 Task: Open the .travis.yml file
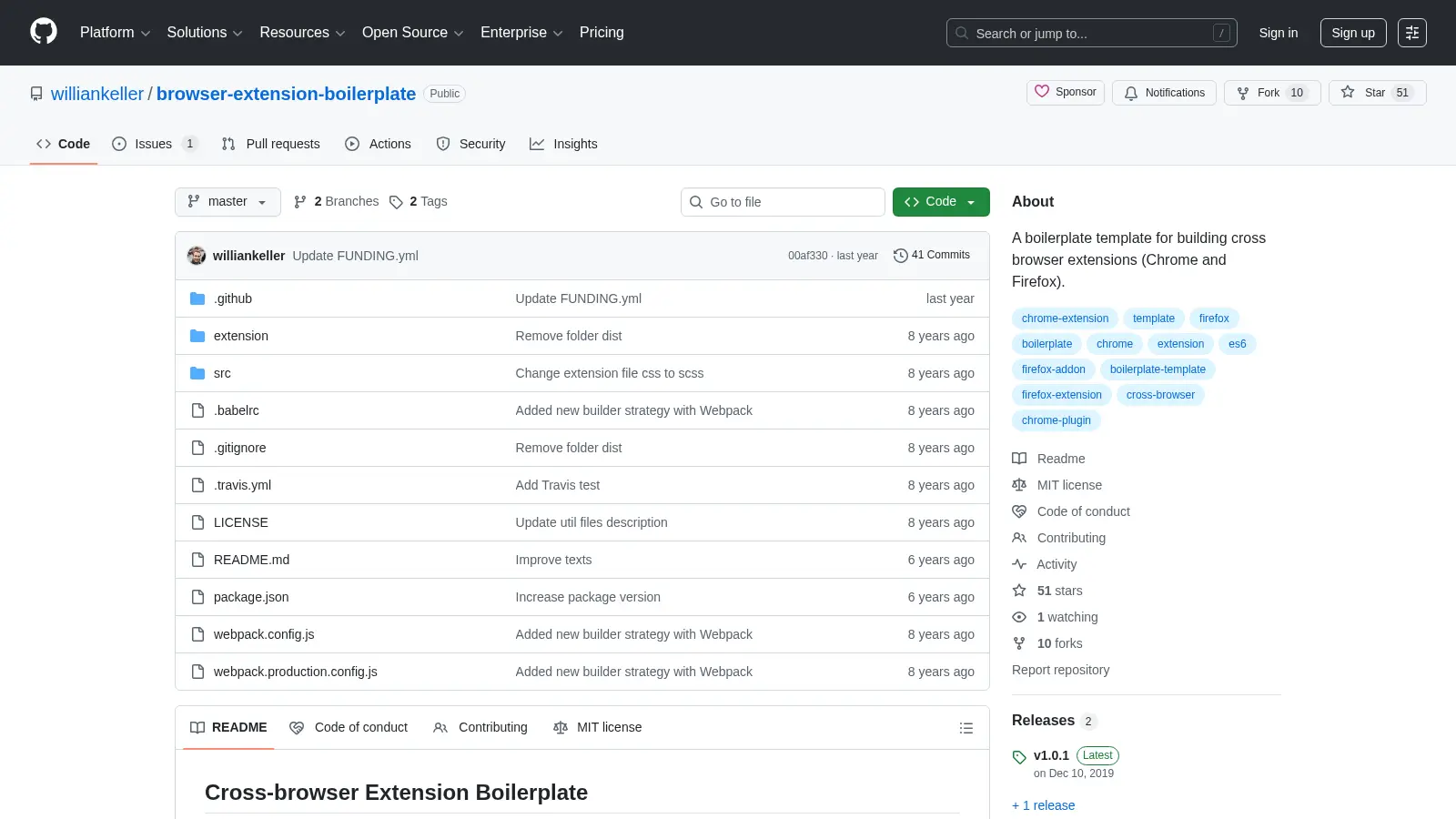(242, 485)
